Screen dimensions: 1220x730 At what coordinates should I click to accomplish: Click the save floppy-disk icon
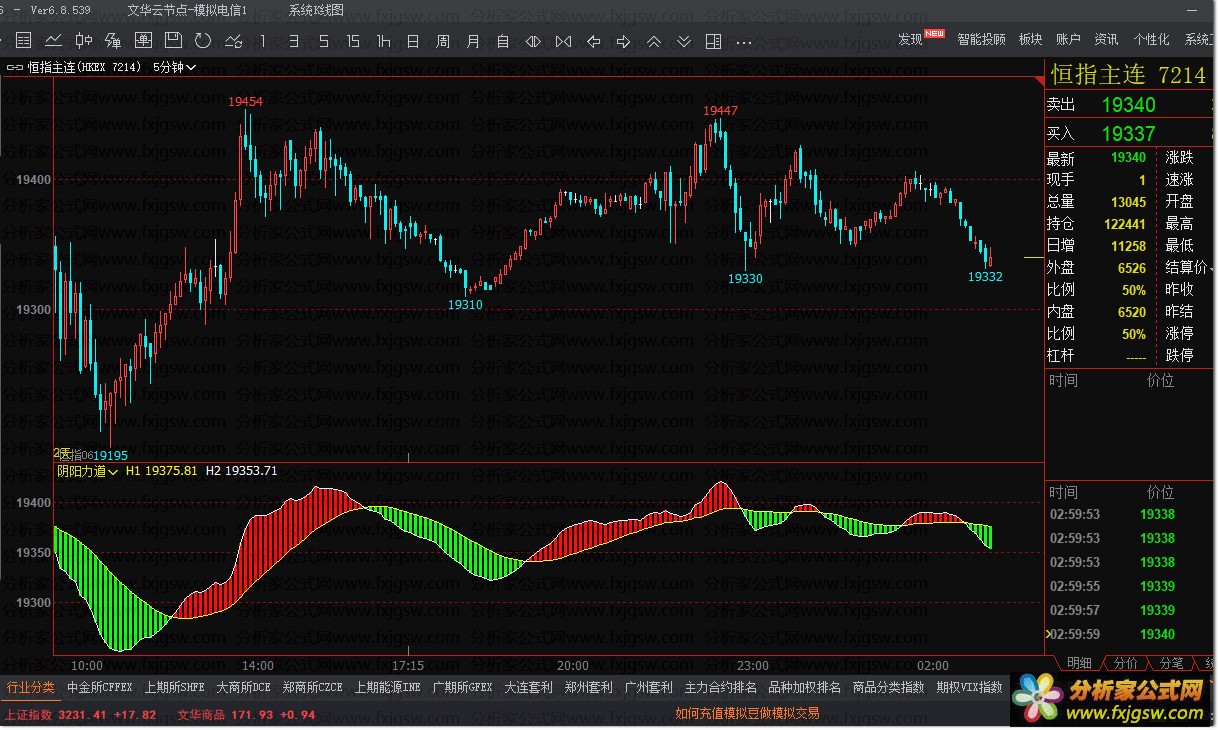[173, 41]
